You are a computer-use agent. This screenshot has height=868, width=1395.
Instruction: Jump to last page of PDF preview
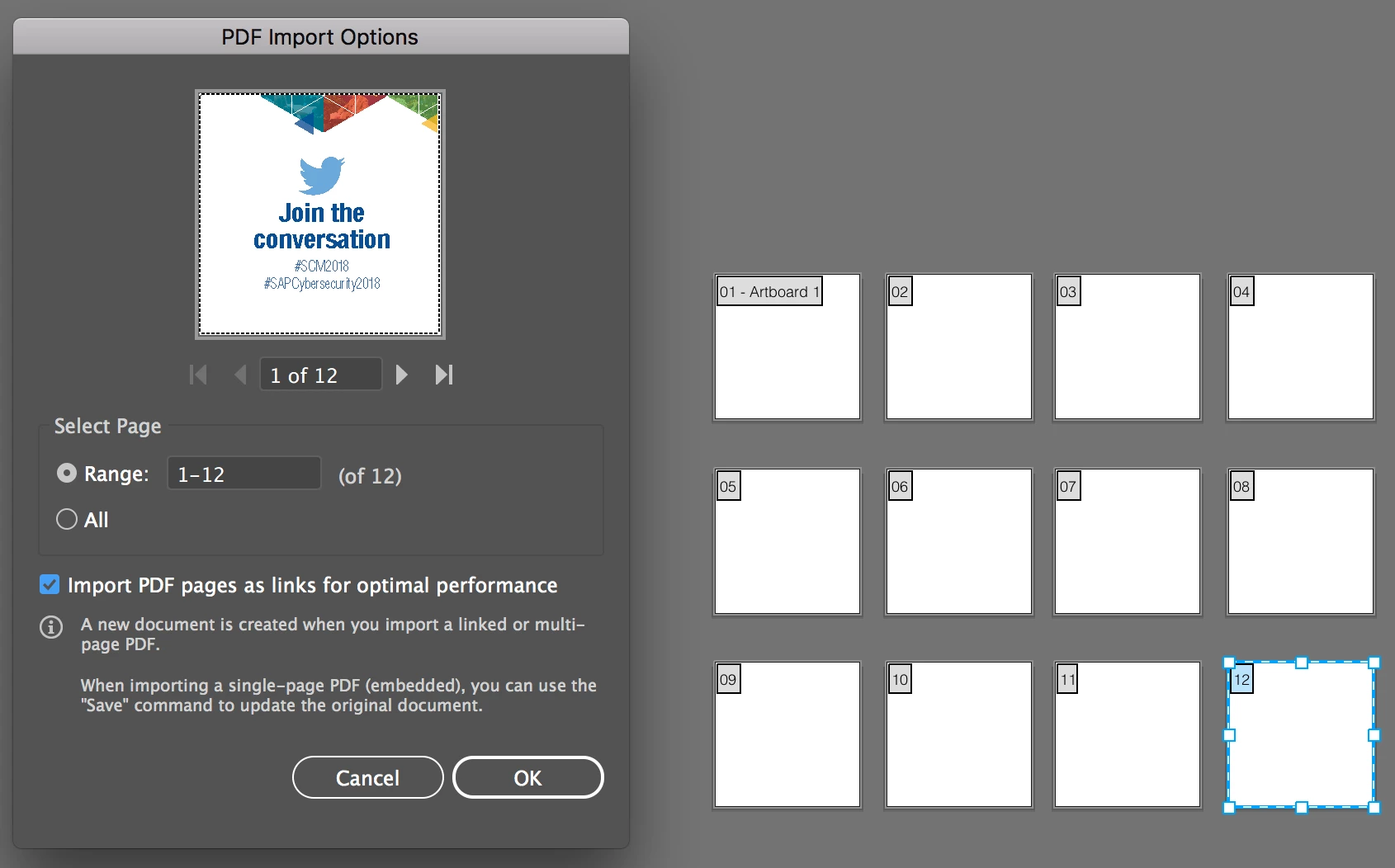click(444, 375)
